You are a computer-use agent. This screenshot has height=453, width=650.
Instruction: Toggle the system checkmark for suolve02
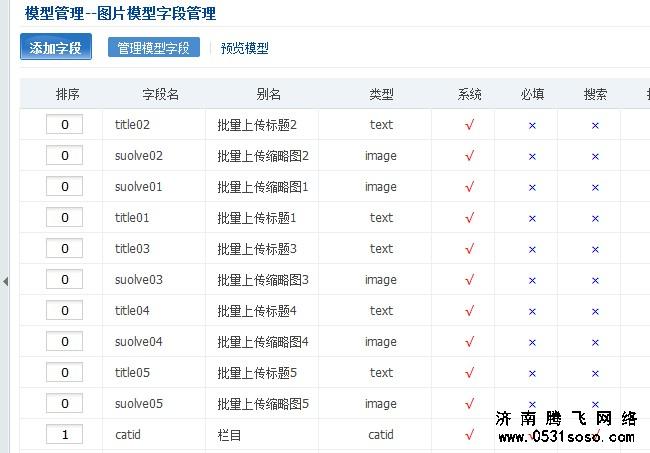click(469, 156)
